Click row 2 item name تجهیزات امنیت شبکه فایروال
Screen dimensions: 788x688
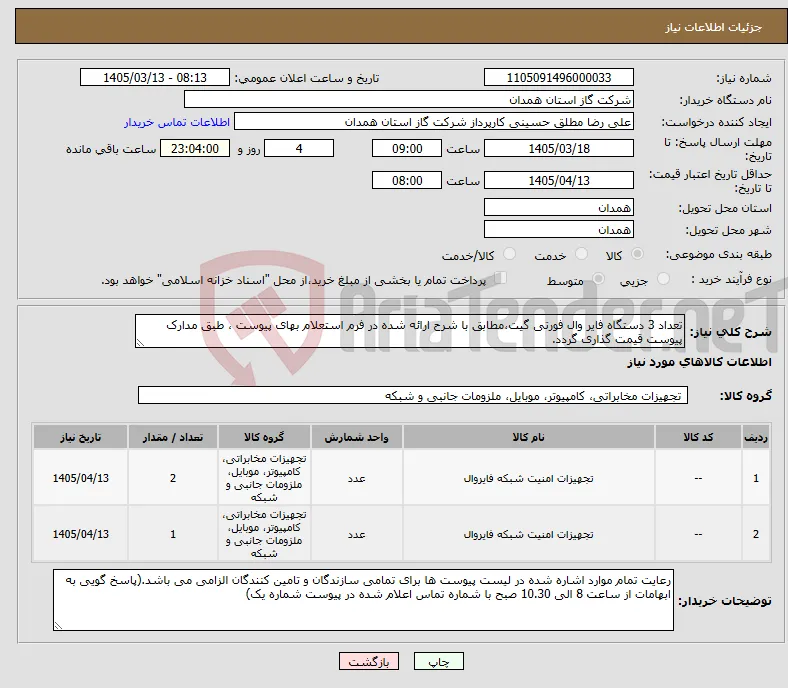tap(529, 534)
